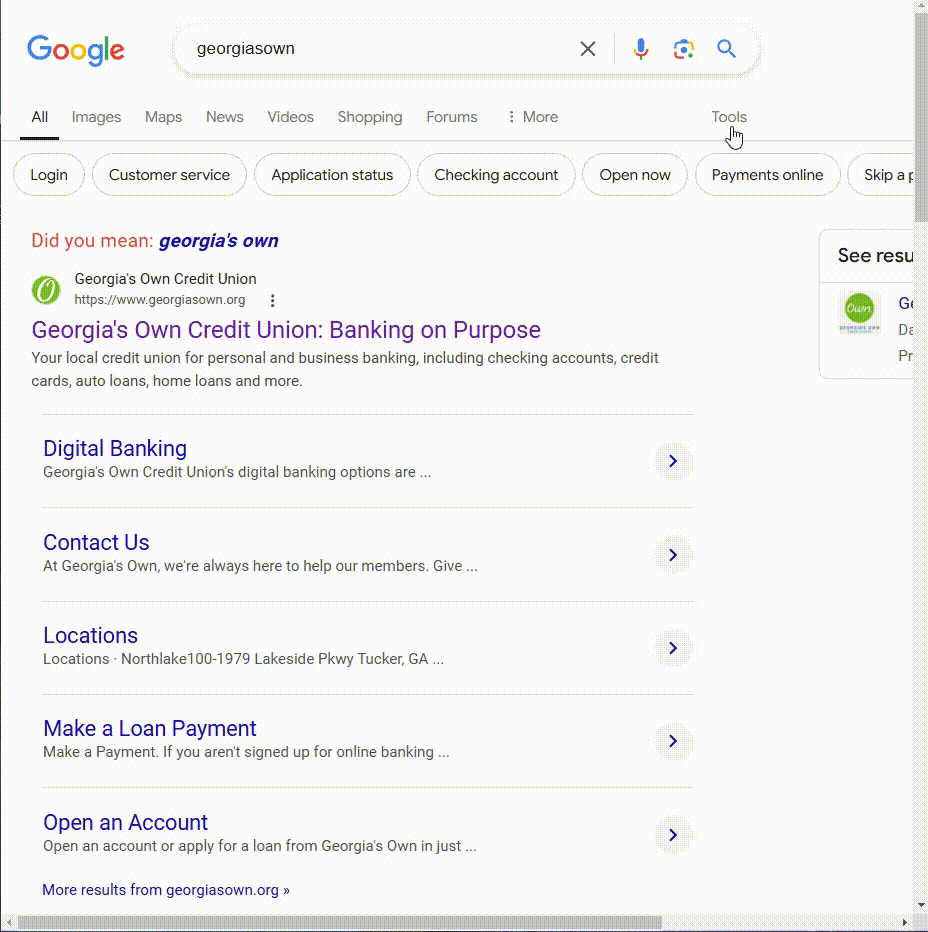Click the magnifying glass search icon
The height and width of the screenshot is (932, 928).
(x=727, y=49)
